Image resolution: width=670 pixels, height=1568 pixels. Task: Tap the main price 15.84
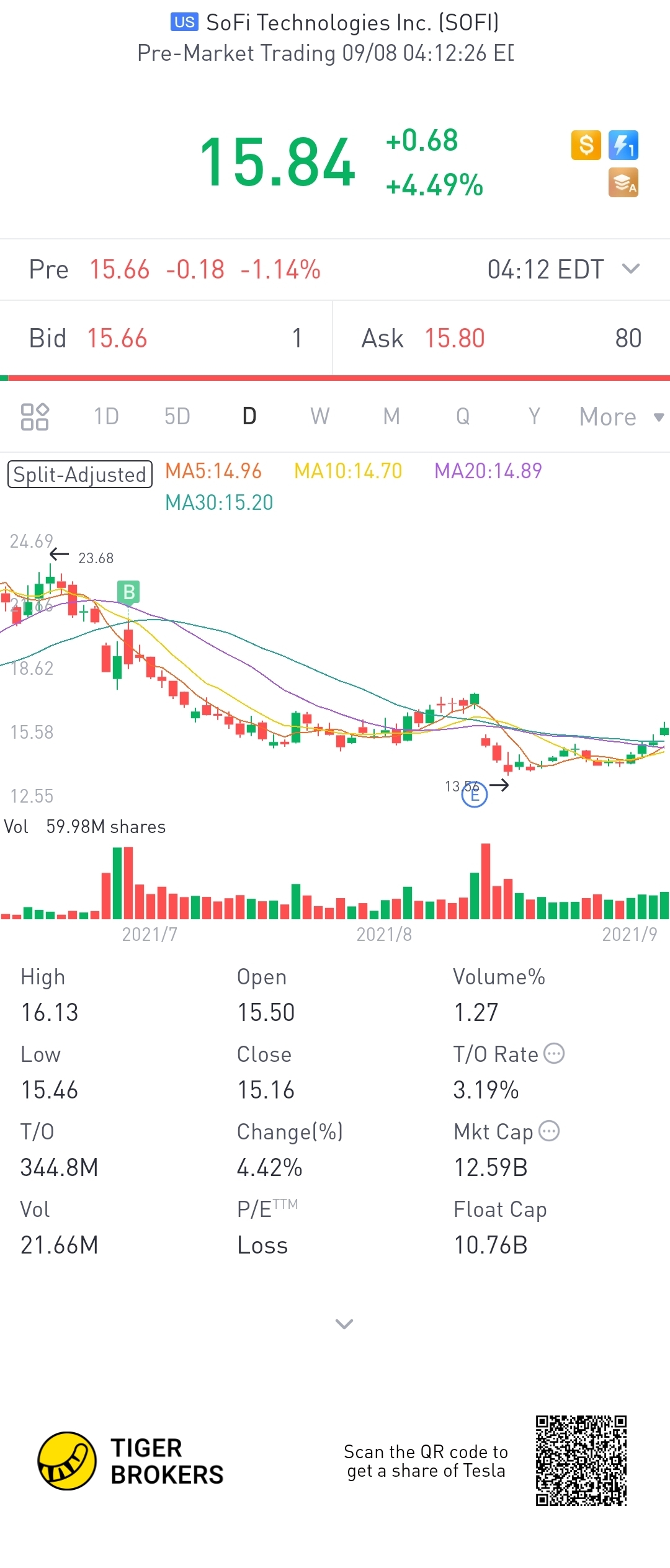click(x=277, y=163)
